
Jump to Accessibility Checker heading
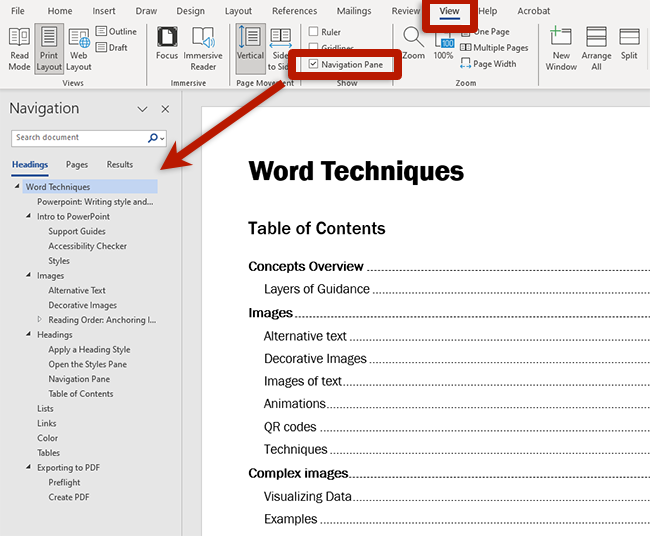point(87,246)
